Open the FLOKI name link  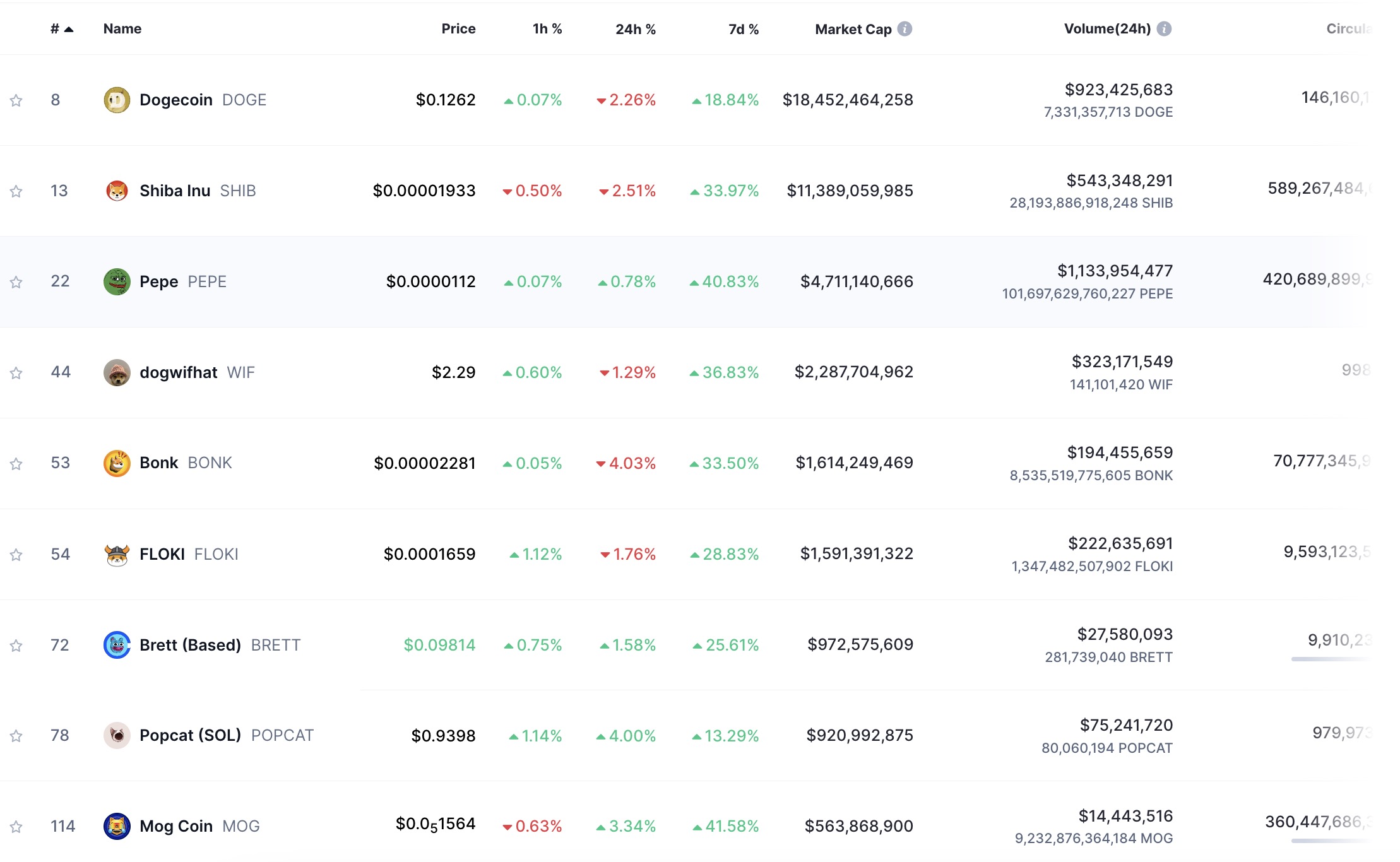[162, 554]
